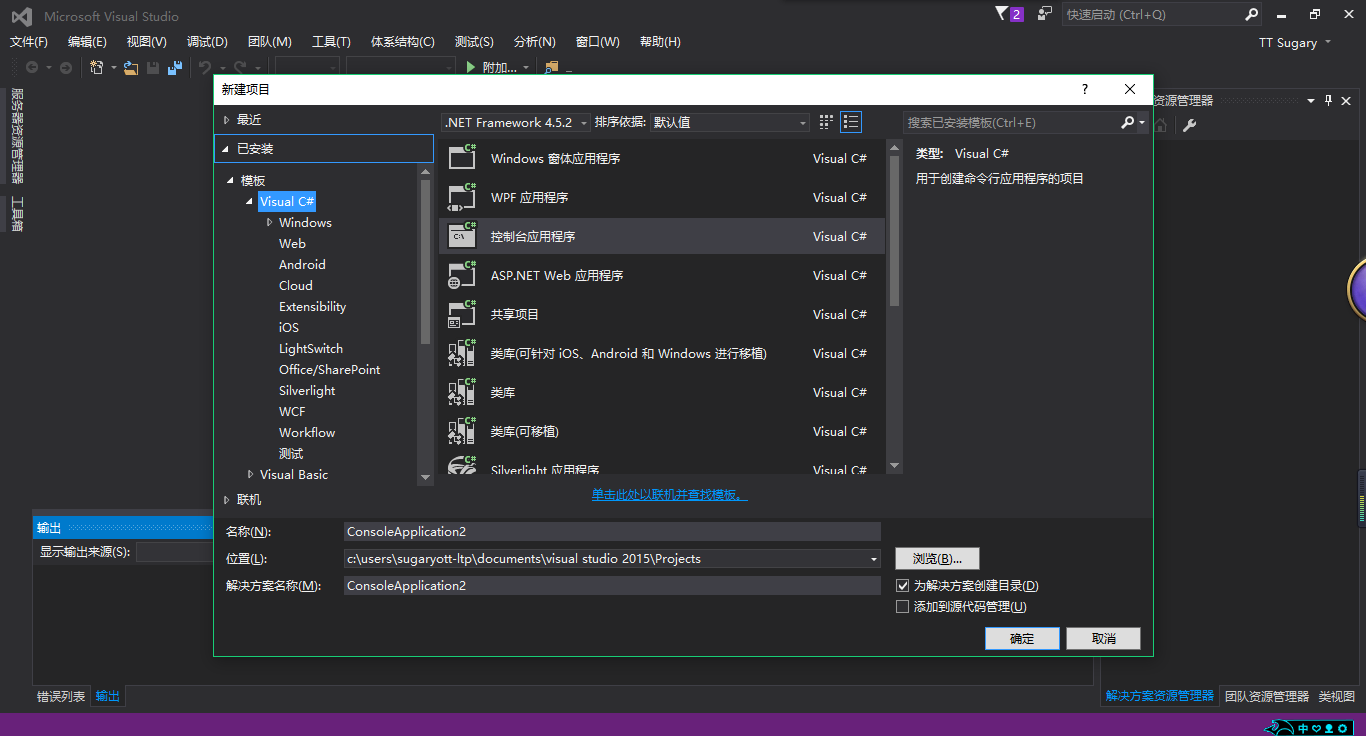Viewport: 1366px width, 736px height.
Task: Expand the Visual Basic tree node
Action: [251, 474]
